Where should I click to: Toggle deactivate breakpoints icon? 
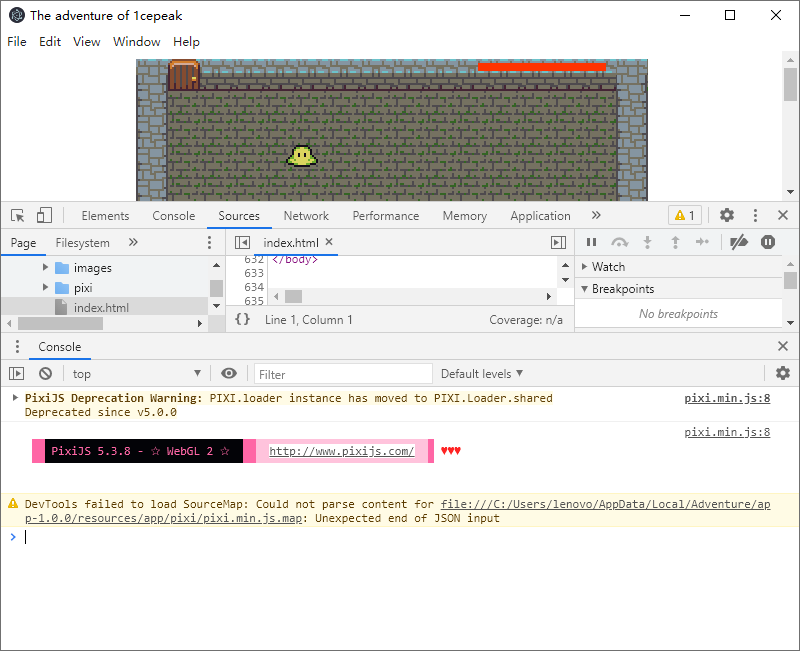coord(738,242)
